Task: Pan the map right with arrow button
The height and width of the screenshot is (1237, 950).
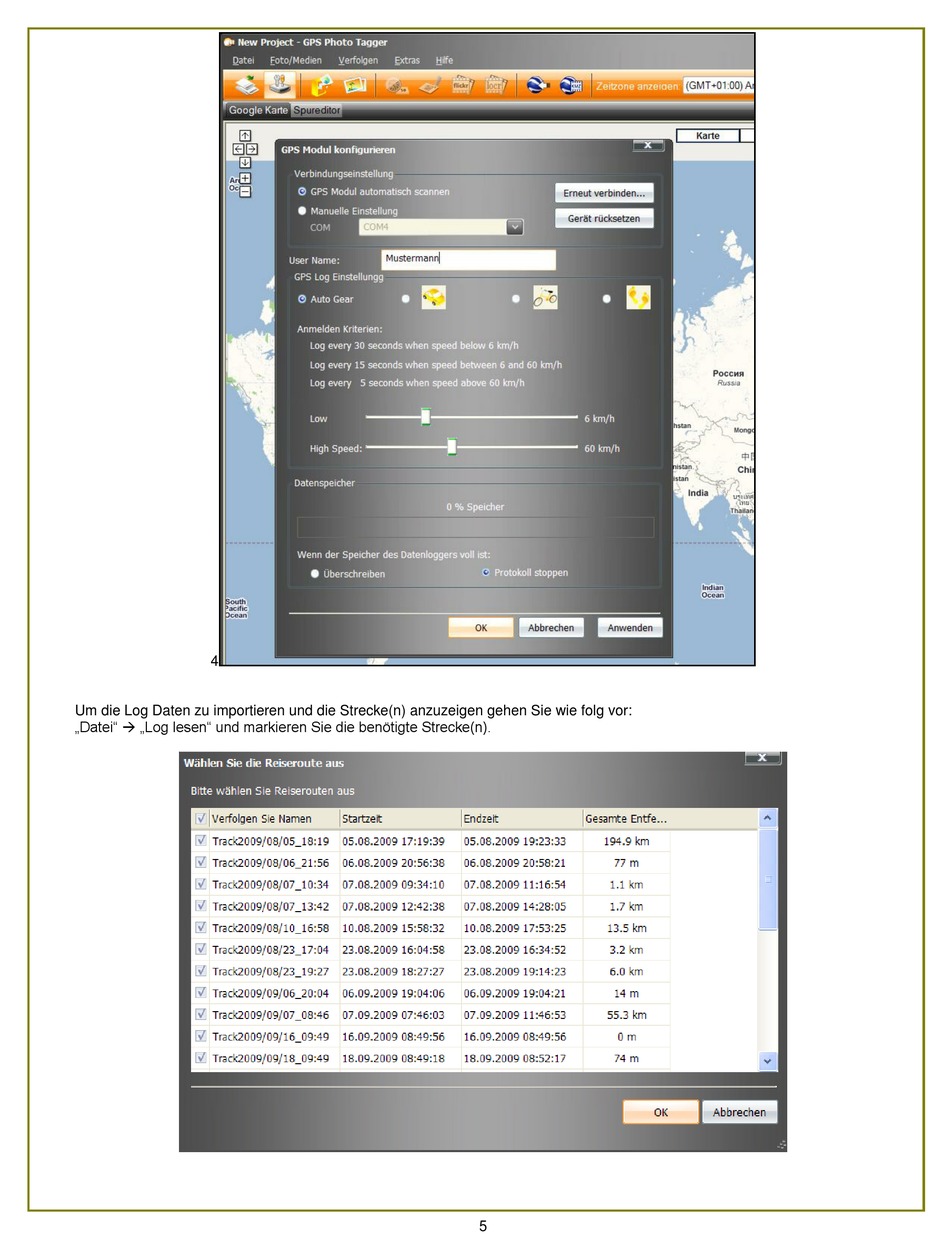Action: pyautogui.click(x=251, y=149)
